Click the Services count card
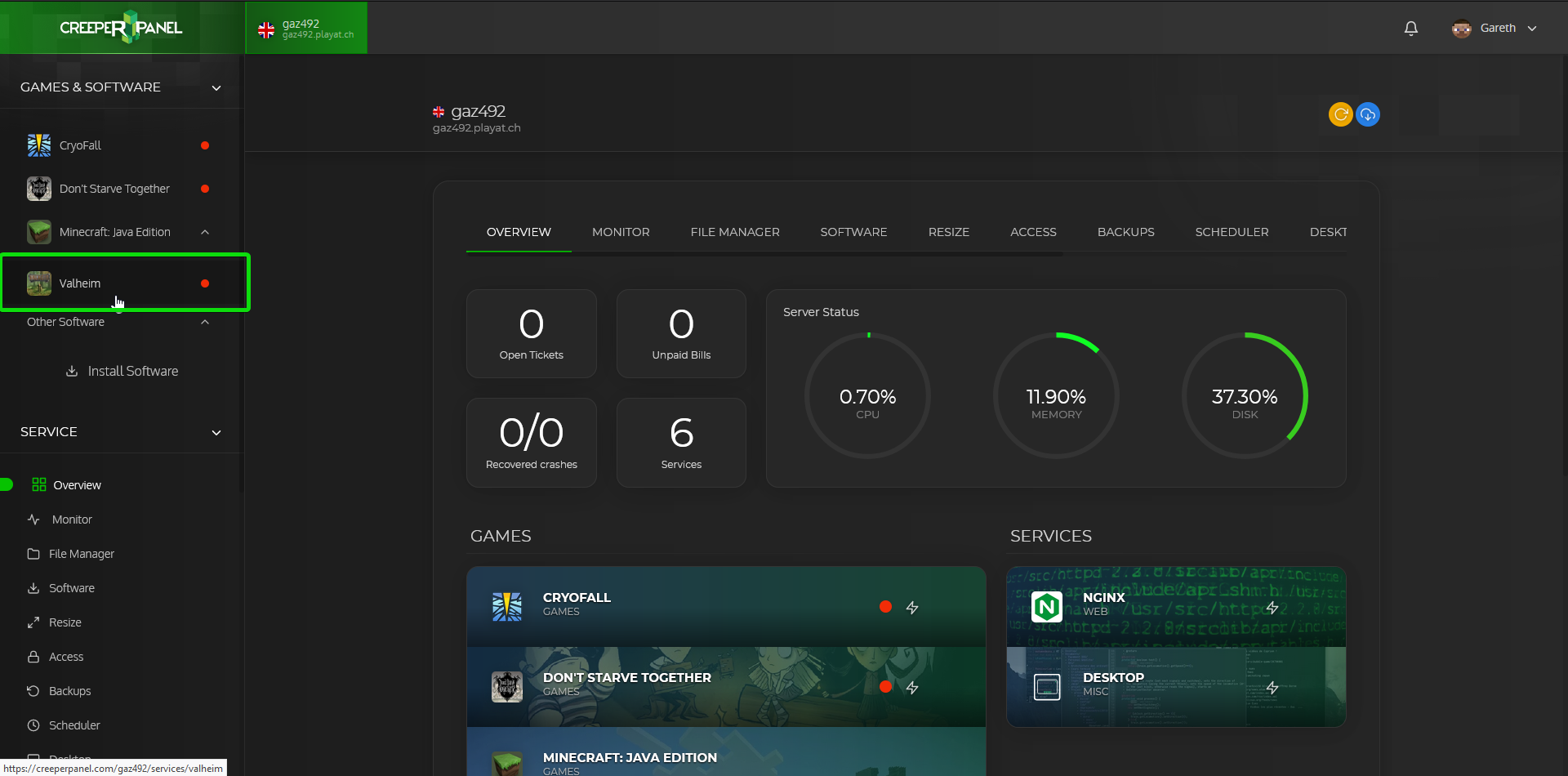 point(681,443)
